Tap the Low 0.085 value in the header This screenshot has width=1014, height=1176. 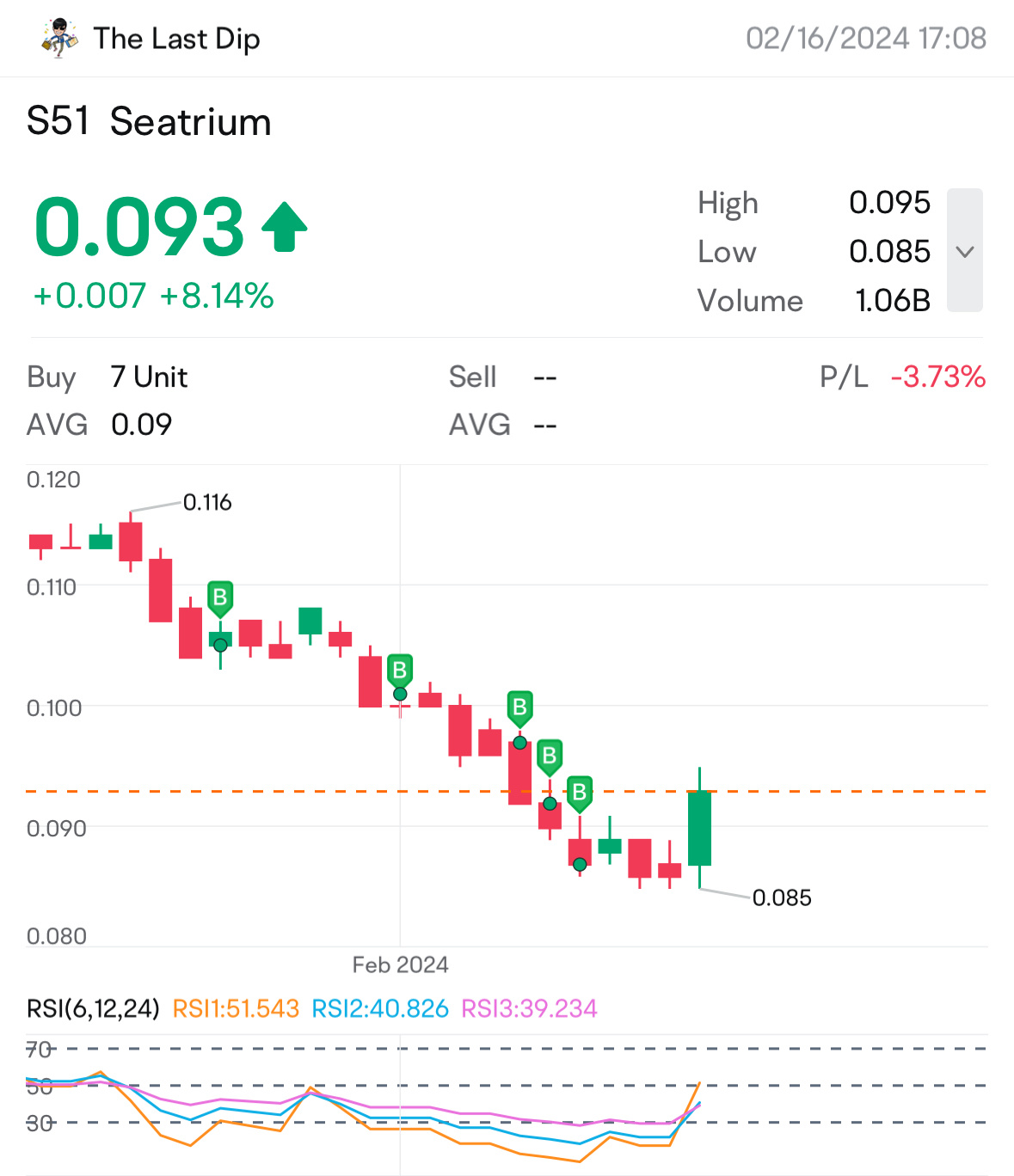pos(889,252)
